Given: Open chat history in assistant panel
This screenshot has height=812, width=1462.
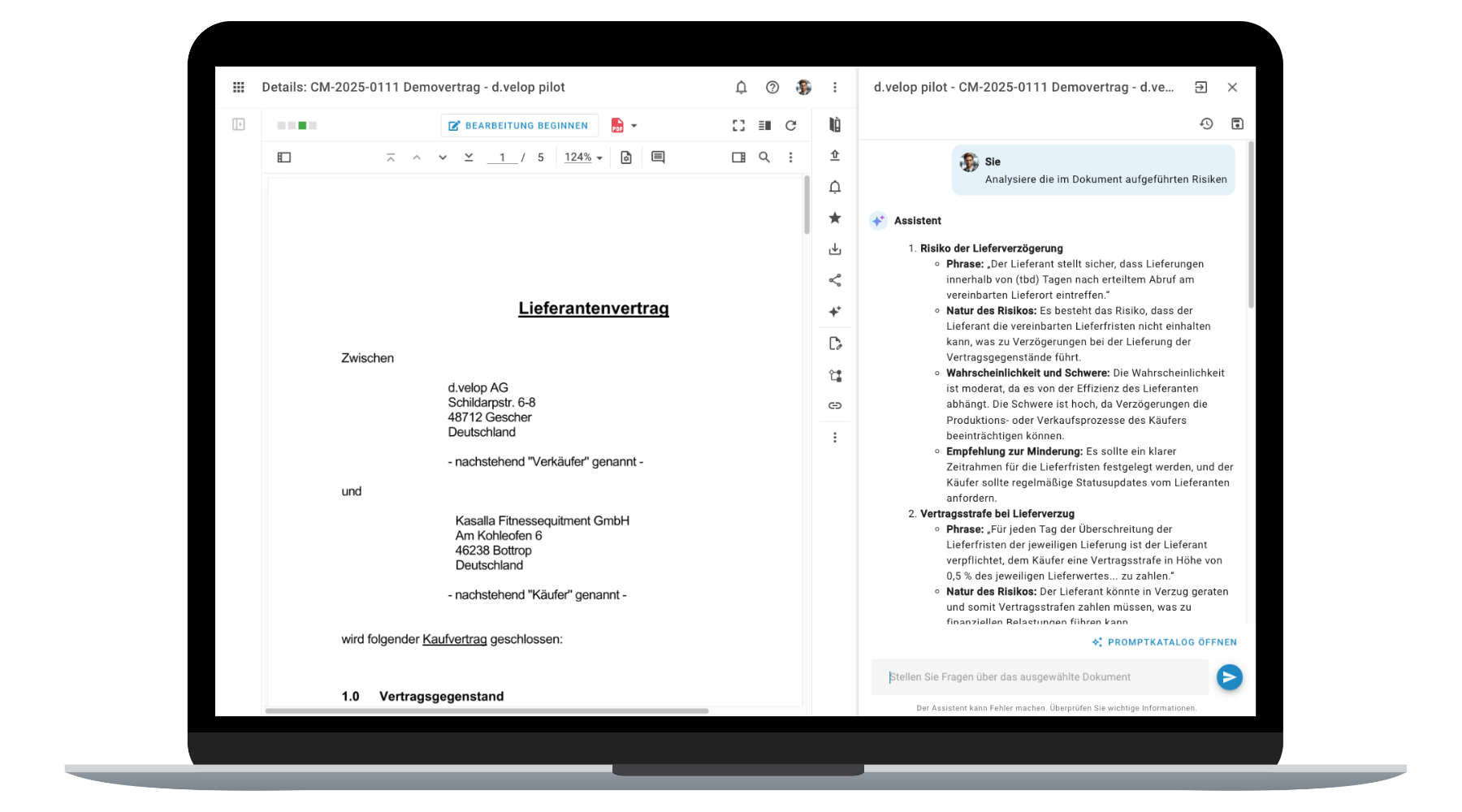Looking at the screenshot, I should [x=1206, y=123].
